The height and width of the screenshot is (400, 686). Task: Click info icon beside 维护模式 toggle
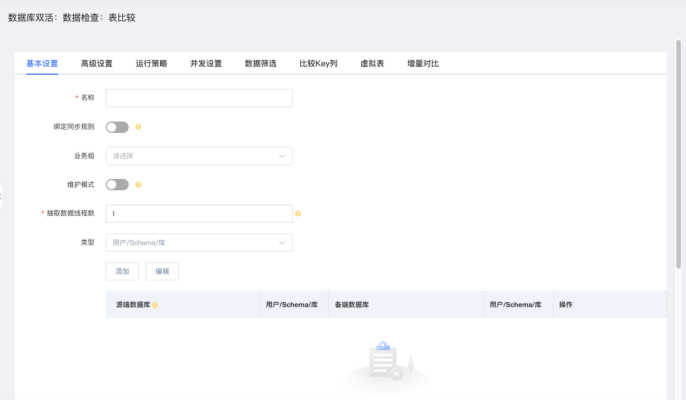click(138, 184)
